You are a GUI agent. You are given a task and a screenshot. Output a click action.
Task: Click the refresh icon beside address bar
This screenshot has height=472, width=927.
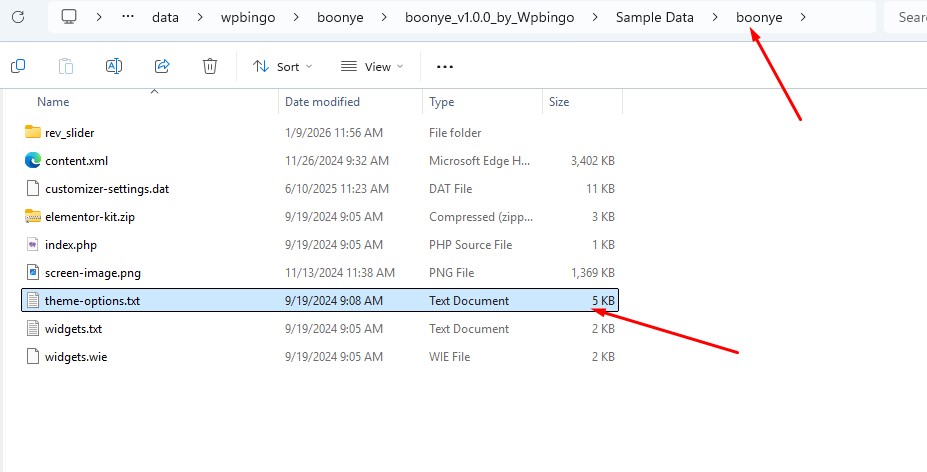click(x=18, y=17)
